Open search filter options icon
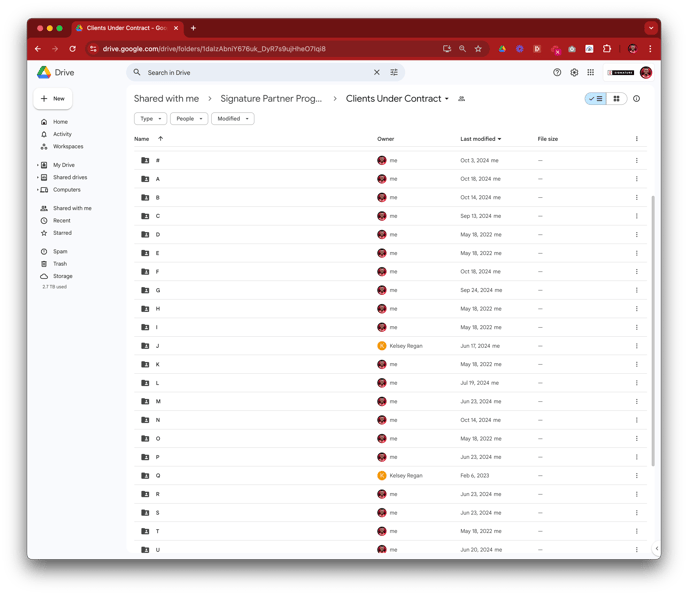This screenshot has width=688, height=595. (394, 73)
